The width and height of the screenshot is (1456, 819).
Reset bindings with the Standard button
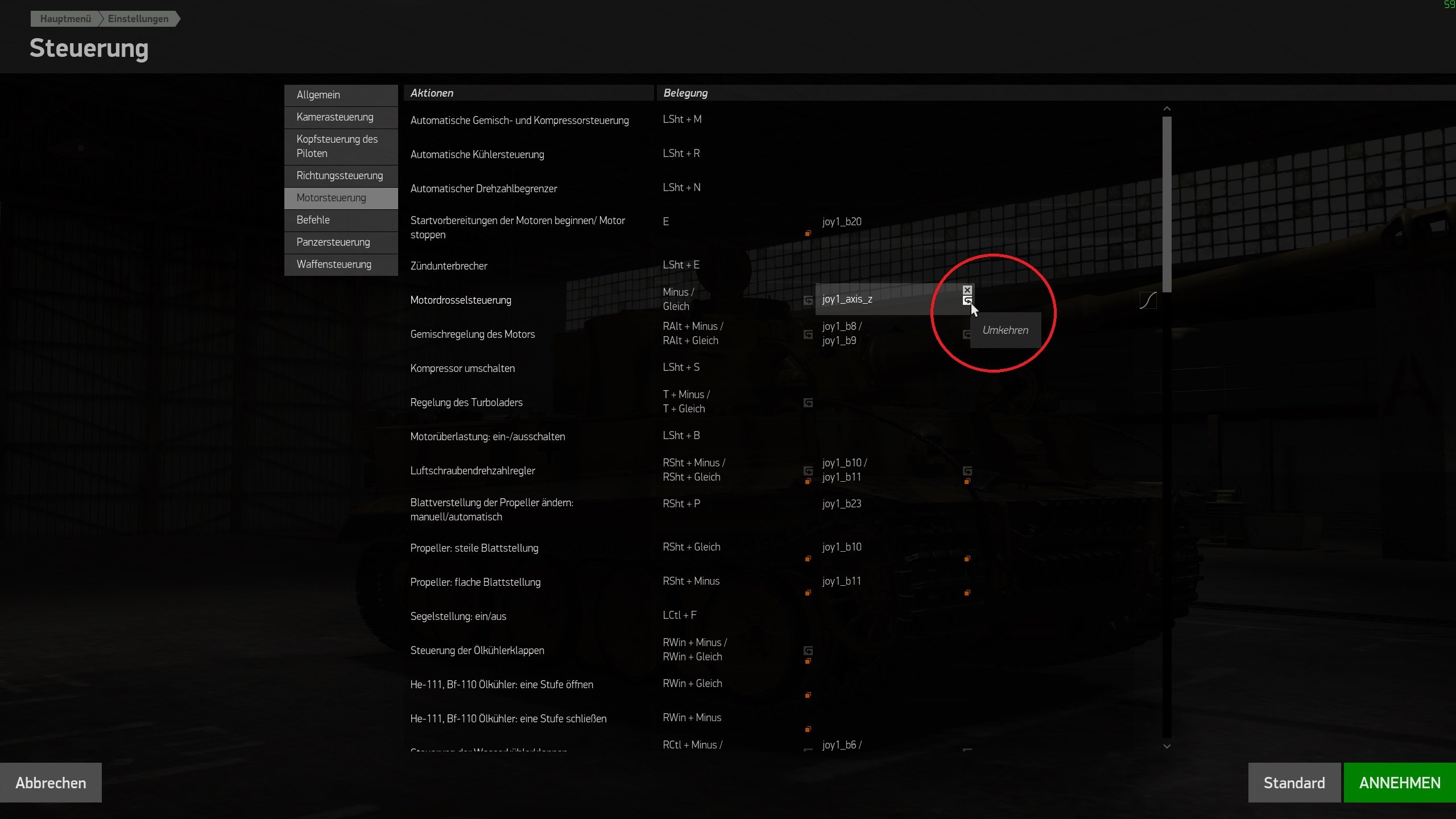click(x=1294, y=783)
